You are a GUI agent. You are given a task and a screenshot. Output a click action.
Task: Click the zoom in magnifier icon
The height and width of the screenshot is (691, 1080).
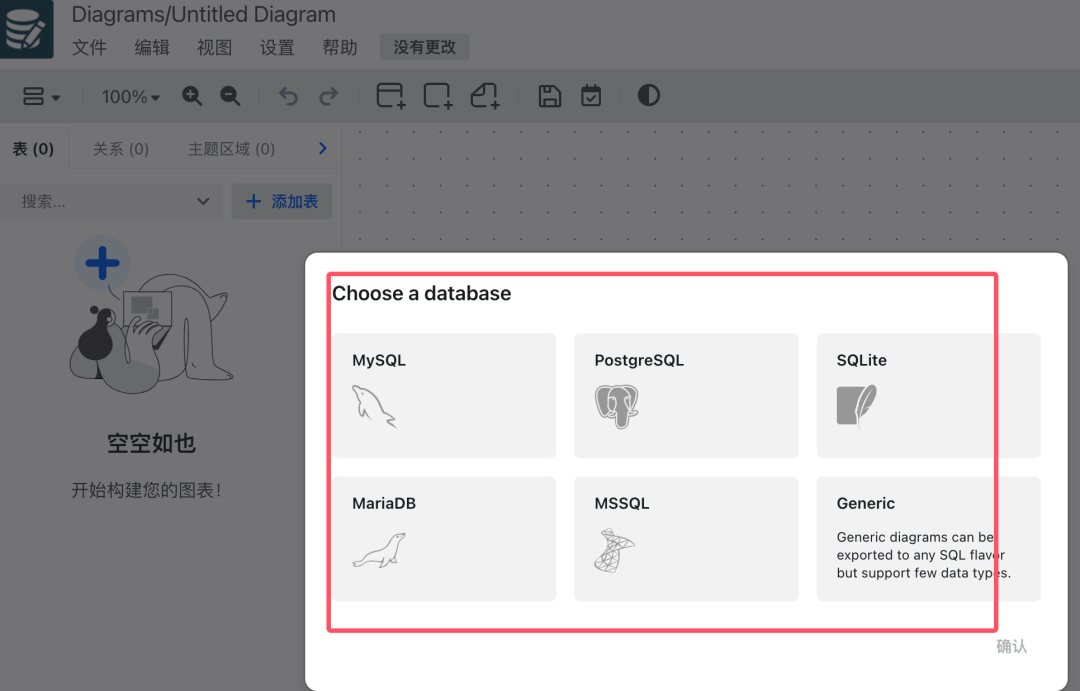coord(192,96)
